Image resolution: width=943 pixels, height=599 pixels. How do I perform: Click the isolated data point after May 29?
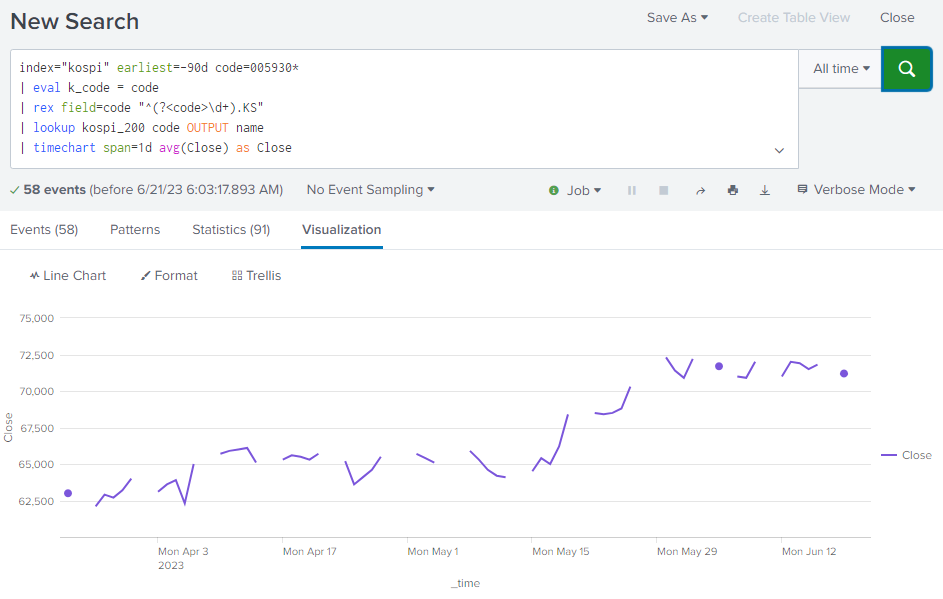[x=719, y=366]
